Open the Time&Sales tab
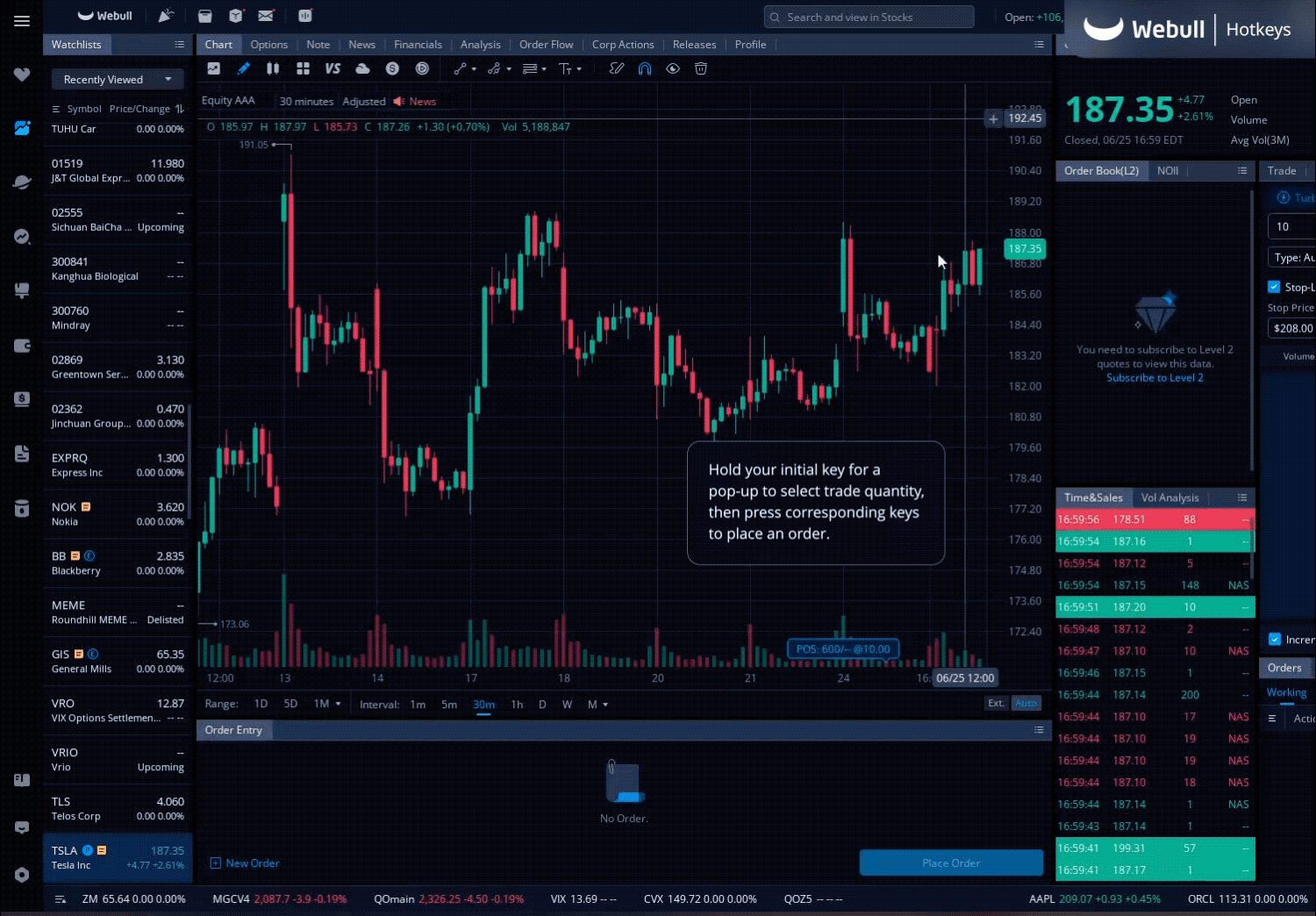Image resolution: width=1316 pixels, height=916 pixels. 1093,497
